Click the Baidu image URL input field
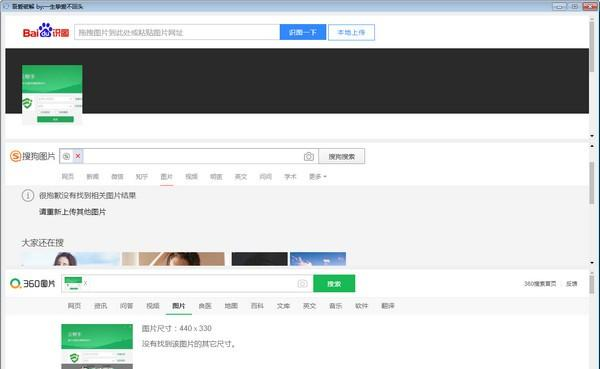This screenshot has height=369, width=600. (177, 32)
